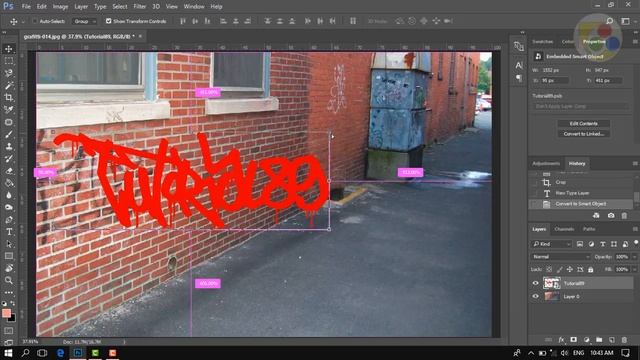
Task: Click the foreground color swatch
Action: [6, 313]
